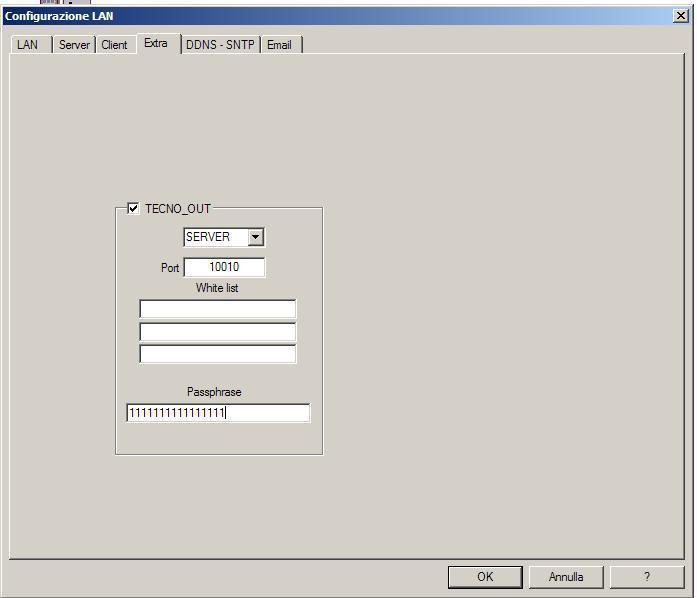
Task: Confirm settings with the OK button
Action: click(485, 577)
